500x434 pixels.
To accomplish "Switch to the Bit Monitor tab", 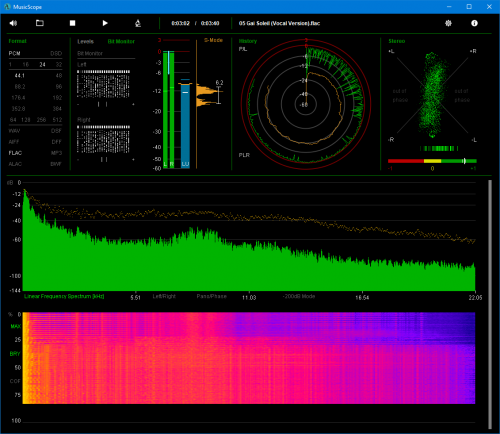I will pos(121,41).
